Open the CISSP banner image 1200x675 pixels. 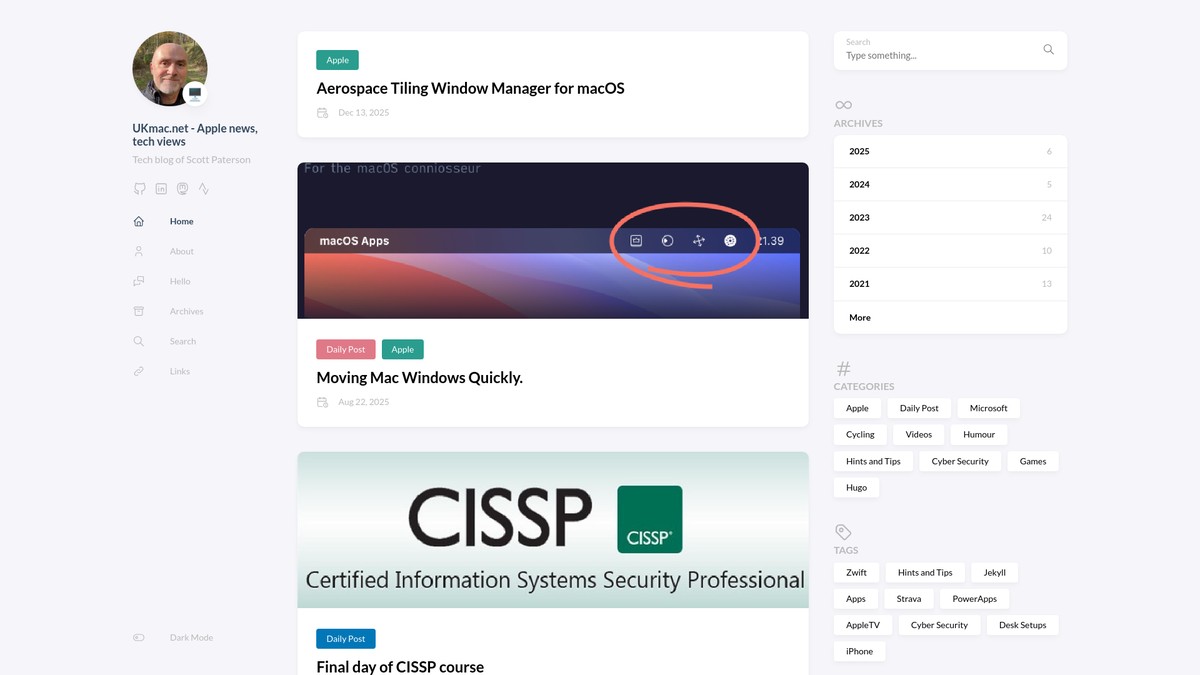click(553, 529)
